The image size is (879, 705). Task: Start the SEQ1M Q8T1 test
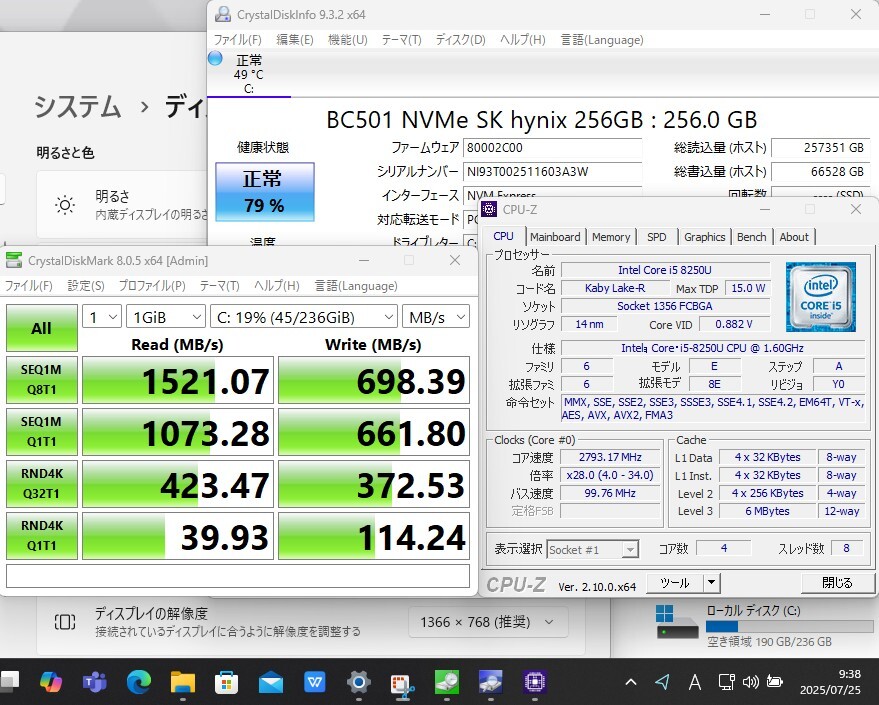tap(42, 381)
